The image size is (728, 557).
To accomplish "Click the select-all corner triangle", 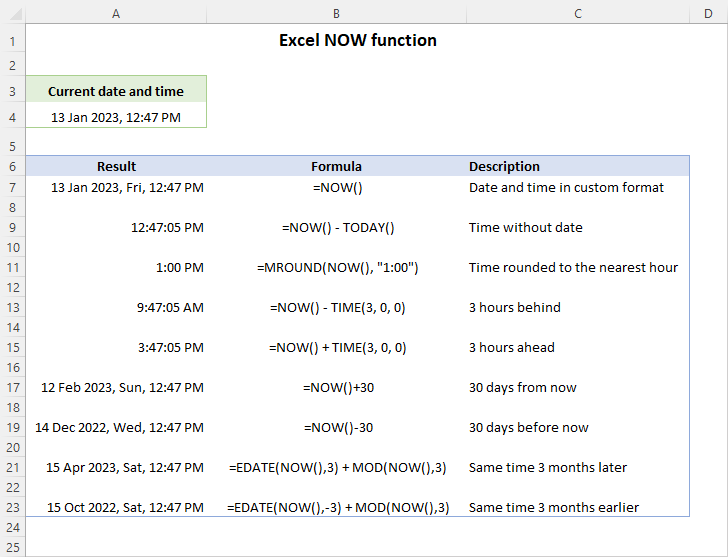I will point(16,14).
